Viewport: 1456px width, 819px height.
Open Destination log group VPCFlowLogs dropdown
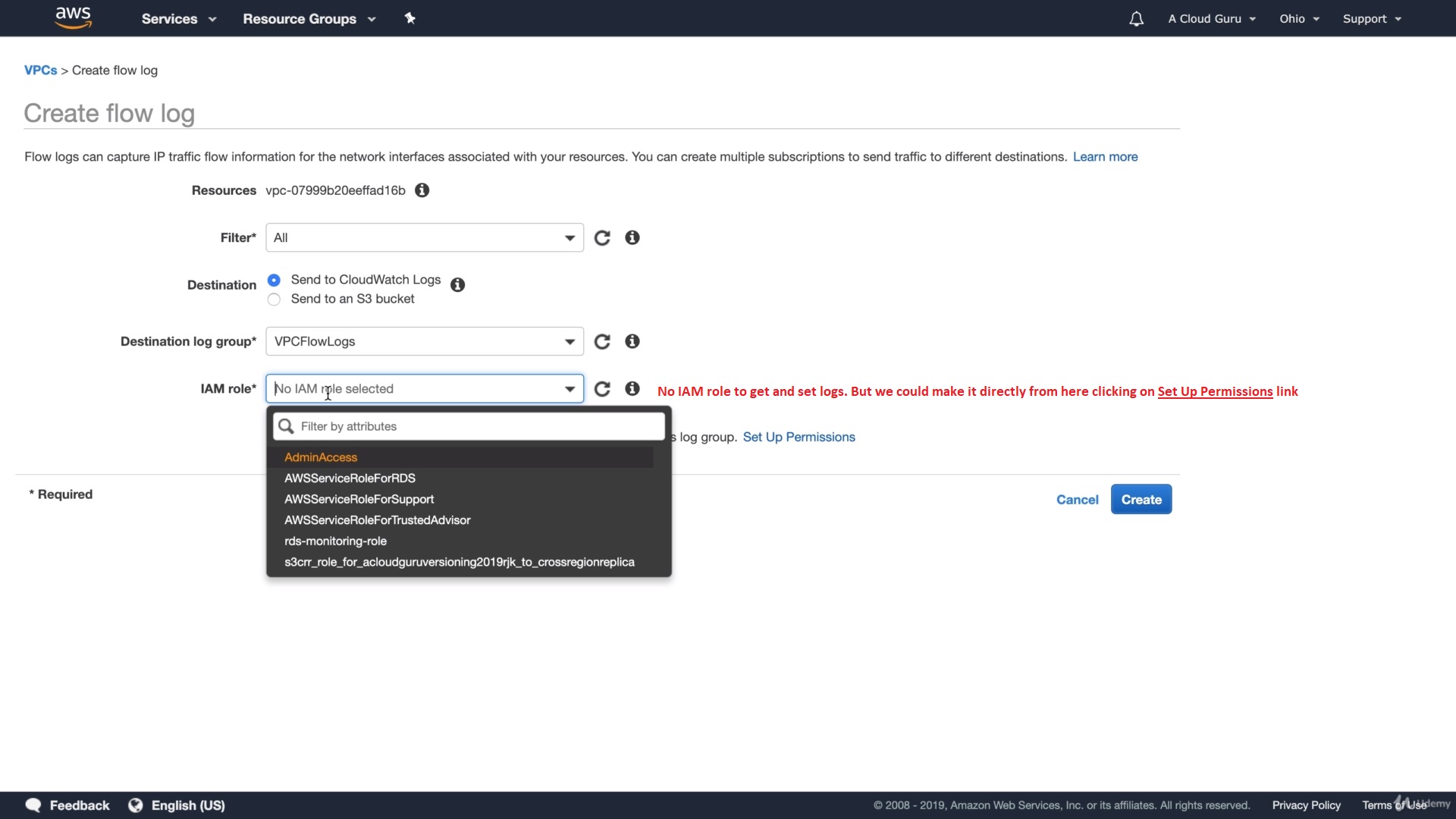(x=424, y=342)
